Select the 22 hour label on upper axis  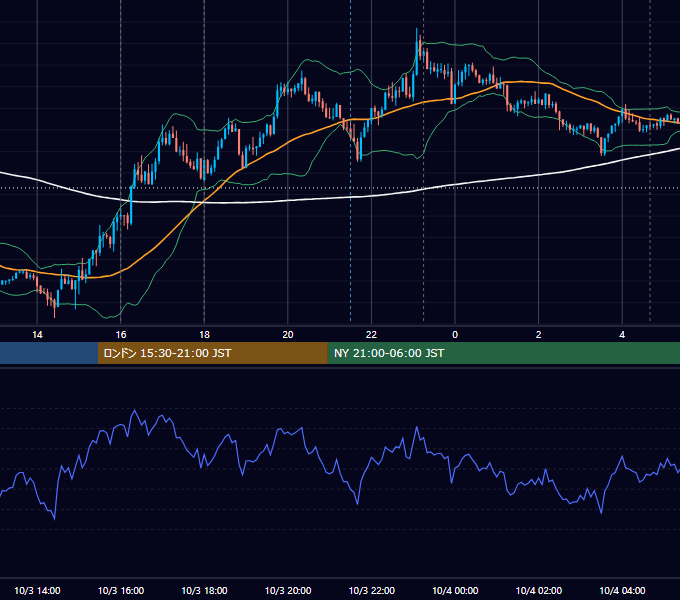pyautogui.click(x=371, y=335)
